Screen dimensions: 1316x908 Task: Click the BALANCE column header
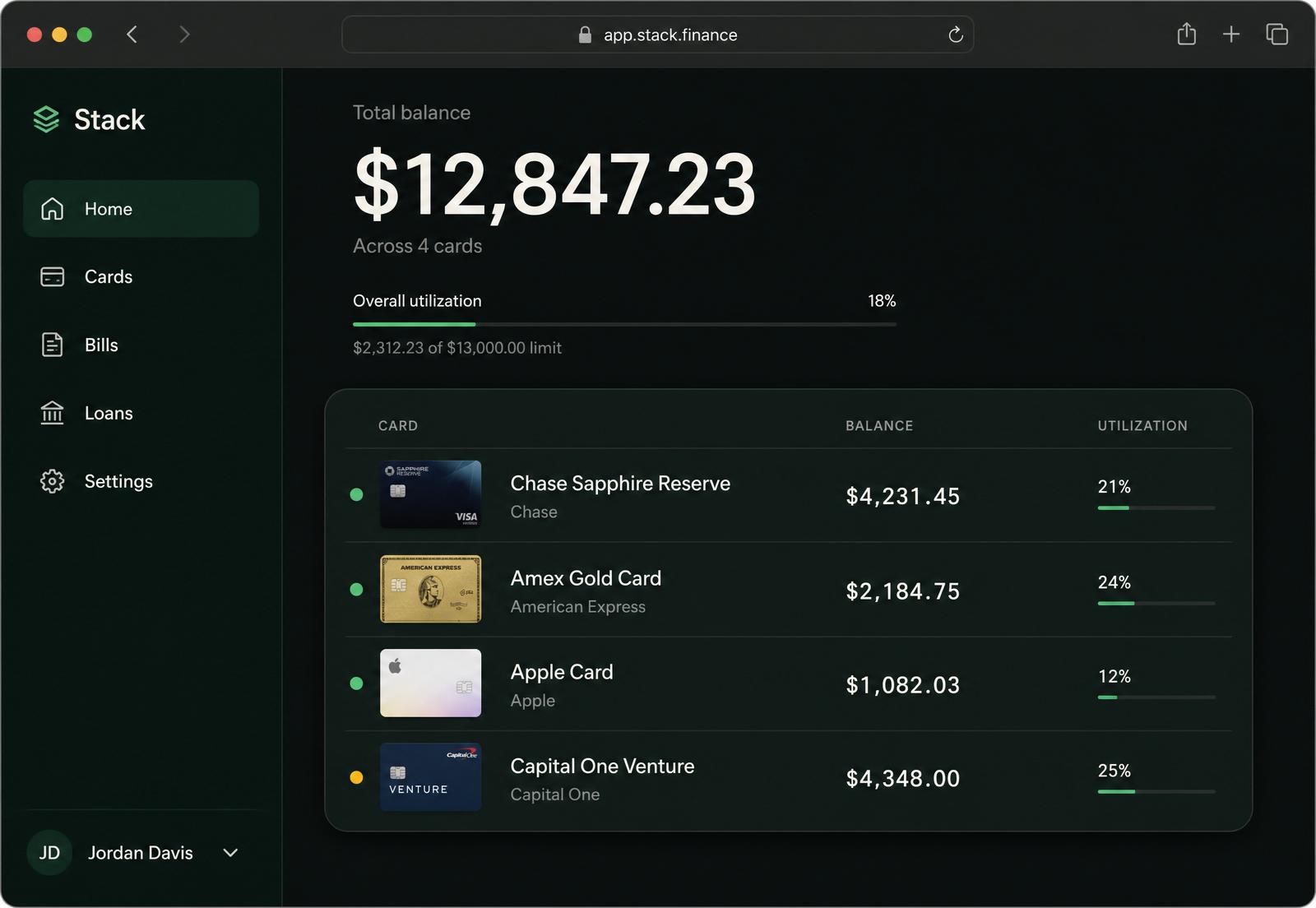coord(879,425)
